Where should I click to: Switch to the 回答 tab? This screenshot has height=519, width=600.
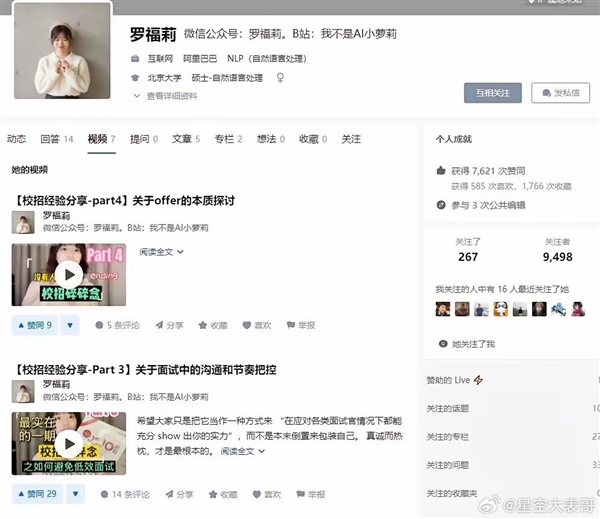tap(56, 139)
